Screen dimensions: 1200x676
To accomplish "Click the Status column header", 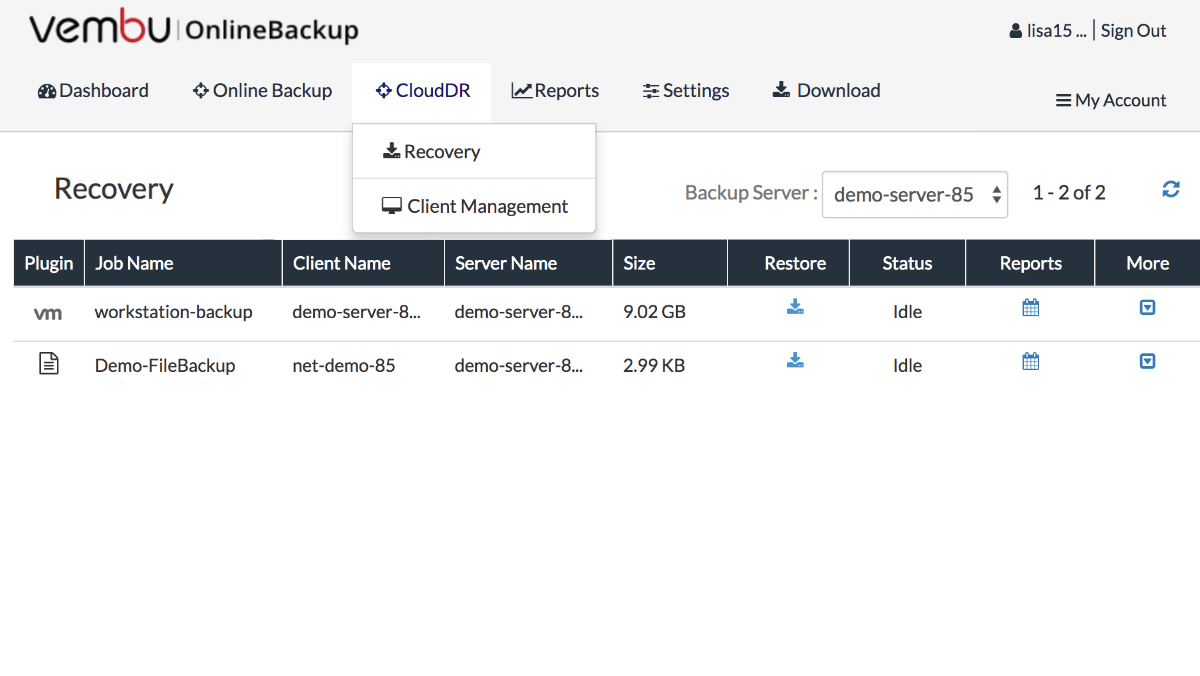I will click(907, 264).
